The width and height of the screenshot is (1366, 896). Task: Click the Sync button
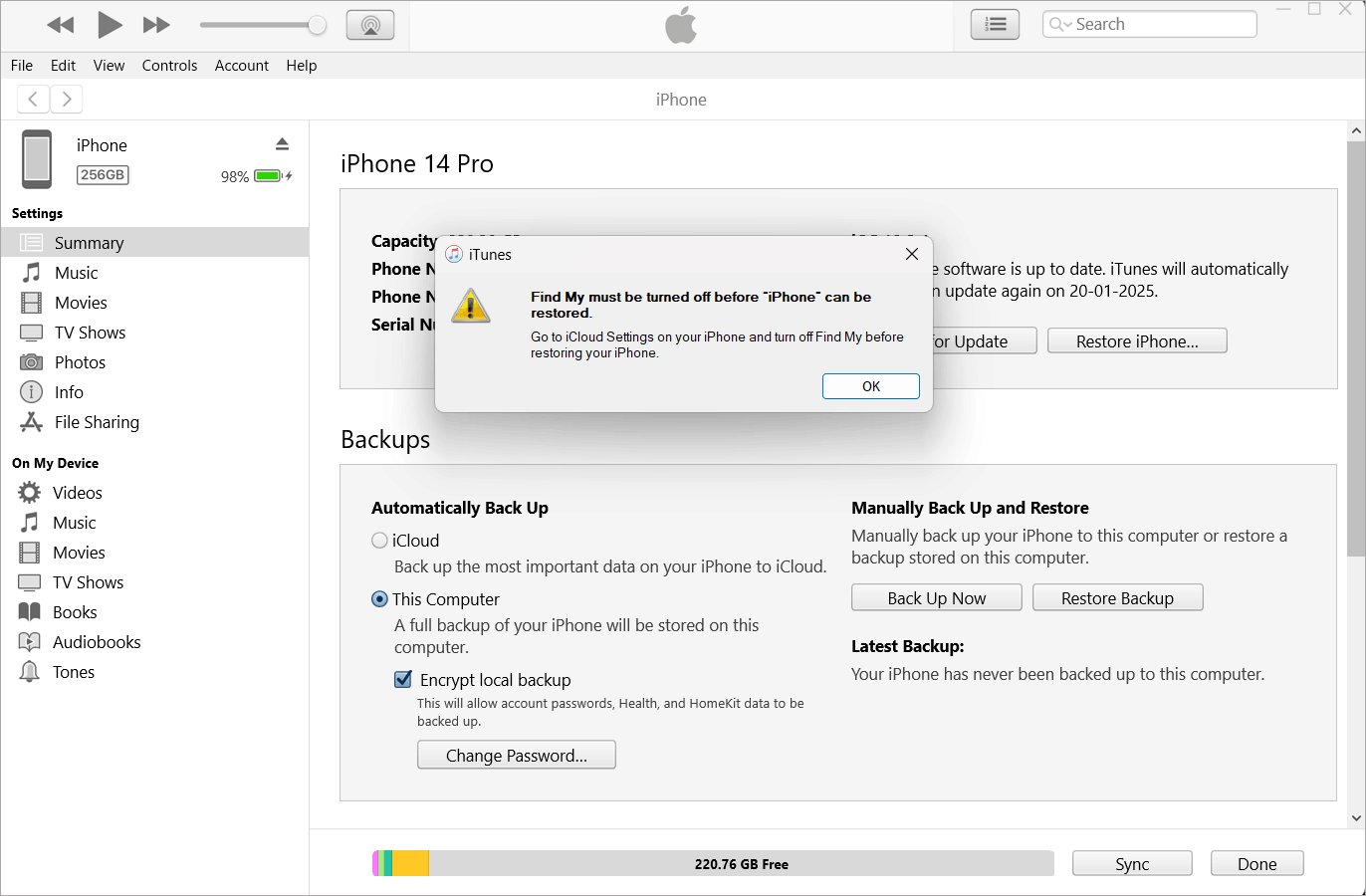[1132, 863]
